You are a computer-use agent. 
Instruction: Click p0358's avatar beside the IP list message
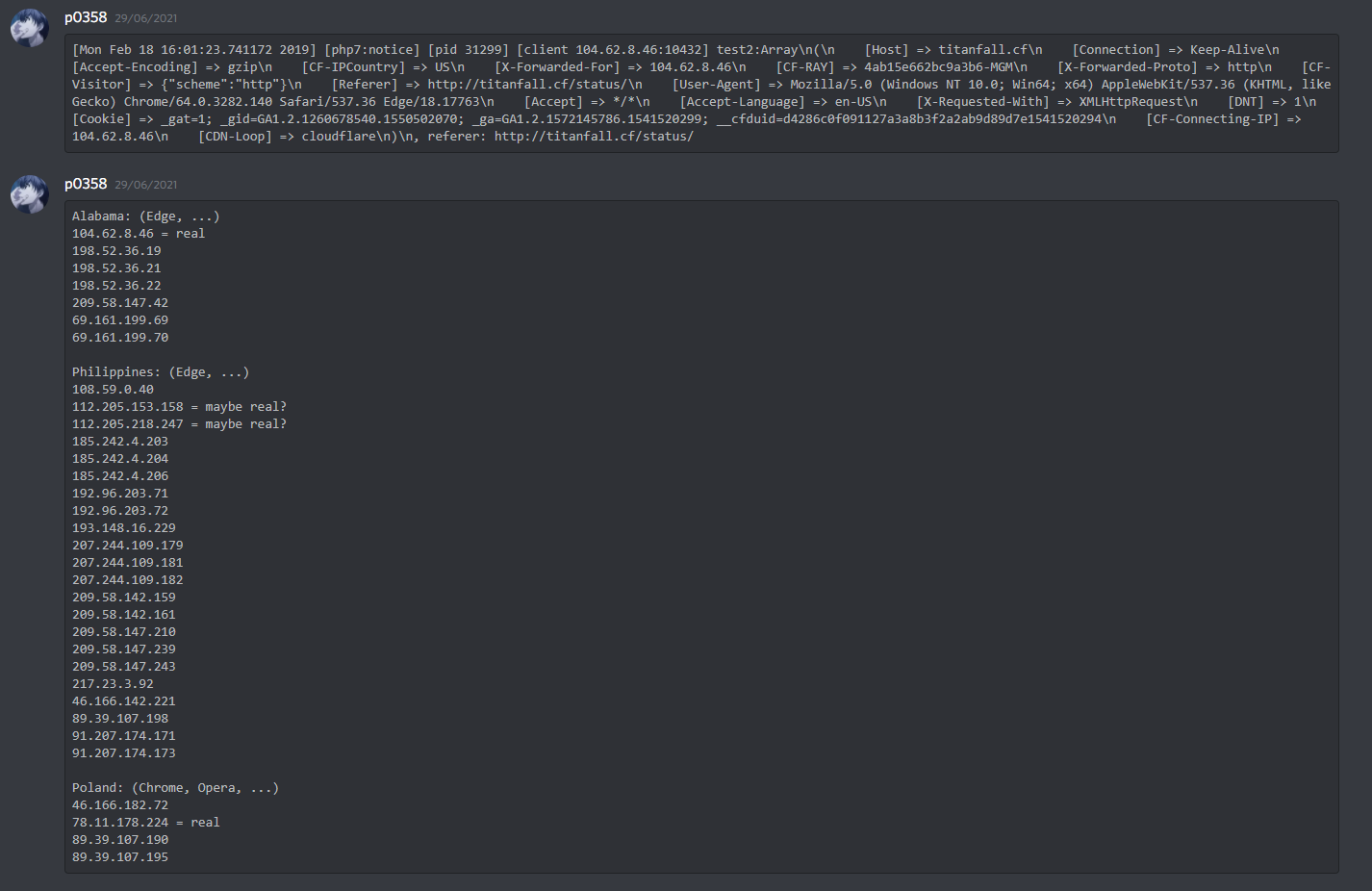point(30,194)
